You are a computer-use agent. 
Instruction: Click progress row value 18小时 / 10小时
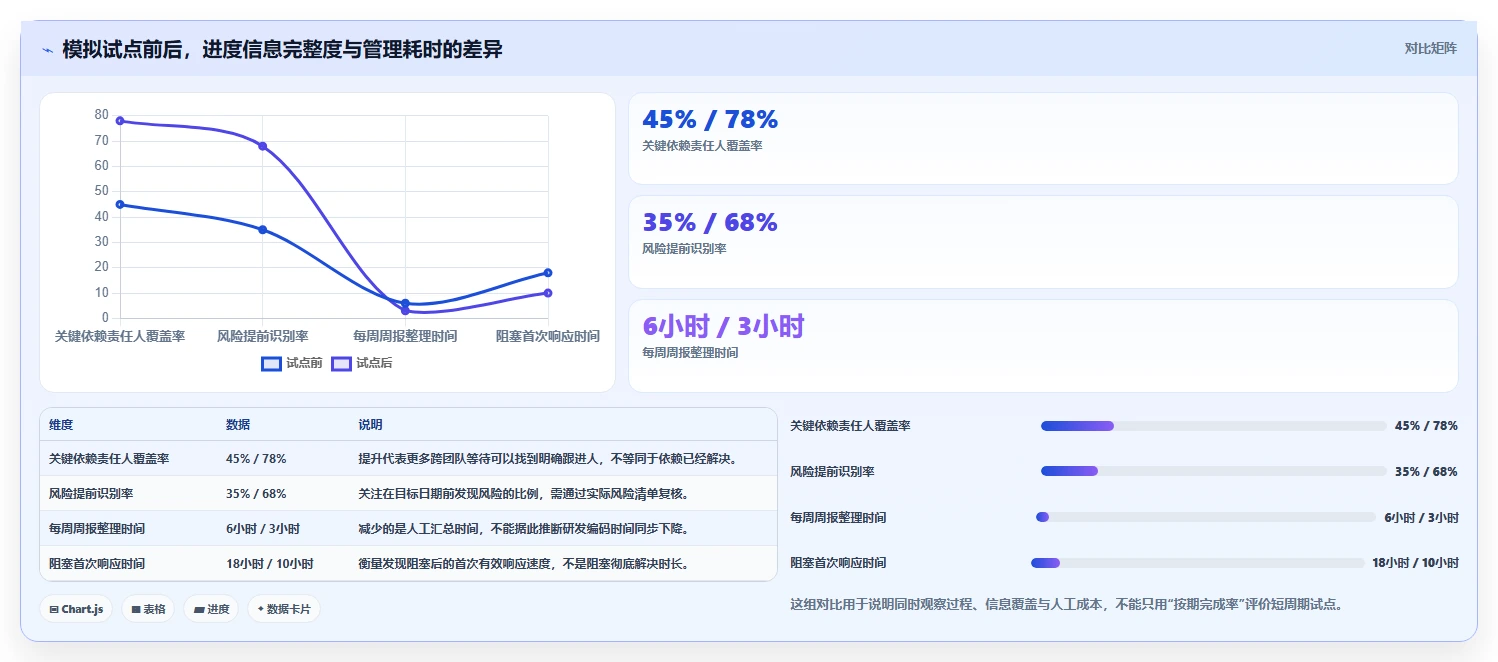coord(1415,563)
